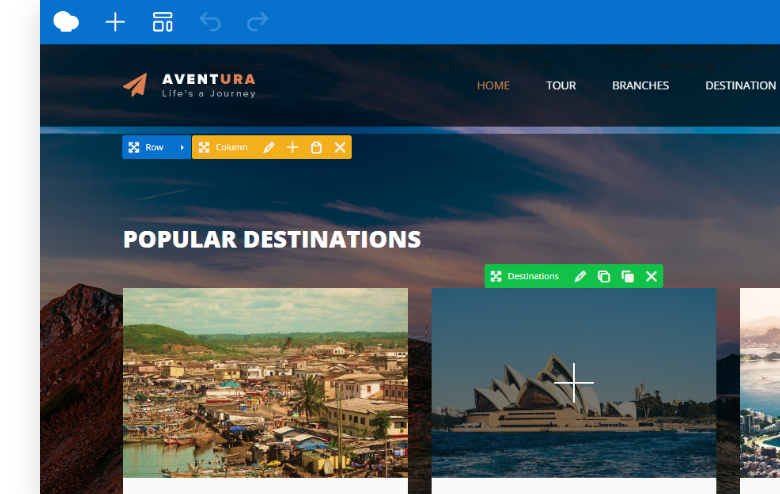This screenshot has width=780, height=494.
Task: Select the Destinations label in controls
Action: 533,276
